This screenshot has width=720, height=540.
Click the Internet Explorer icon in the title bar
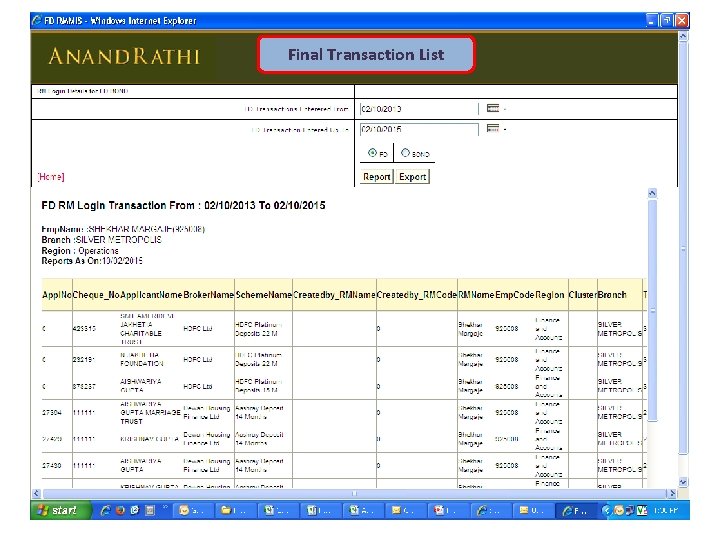[37, 20]
